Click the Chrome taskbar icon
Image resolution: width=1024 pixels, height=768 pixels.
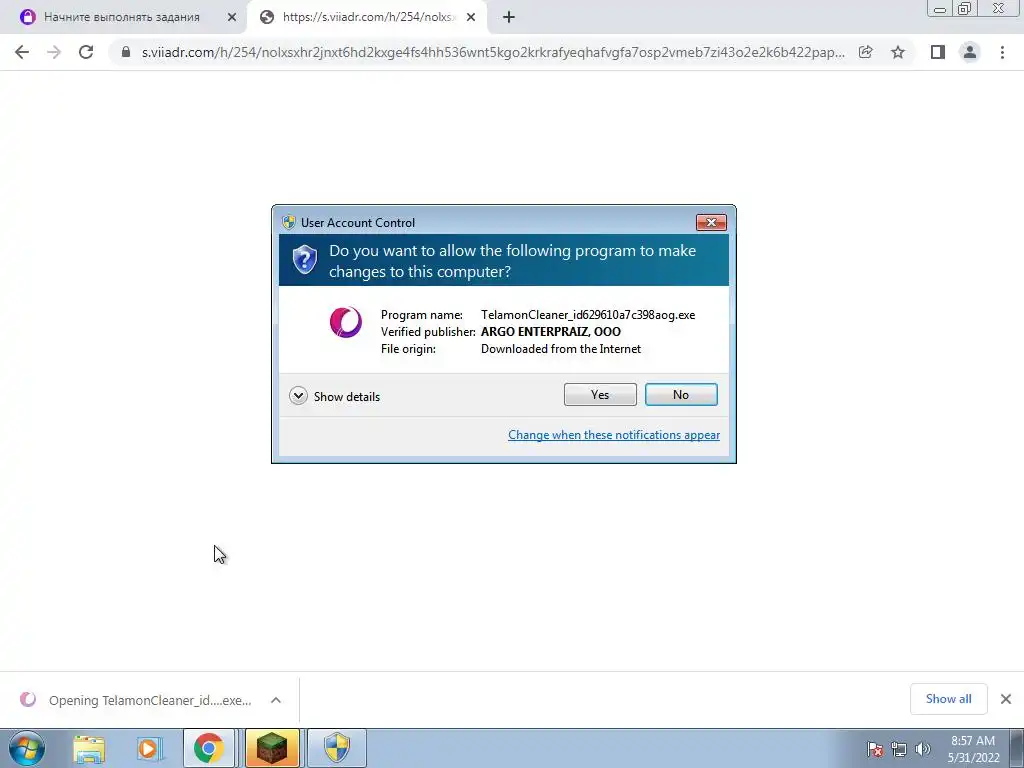coord(208,748)
